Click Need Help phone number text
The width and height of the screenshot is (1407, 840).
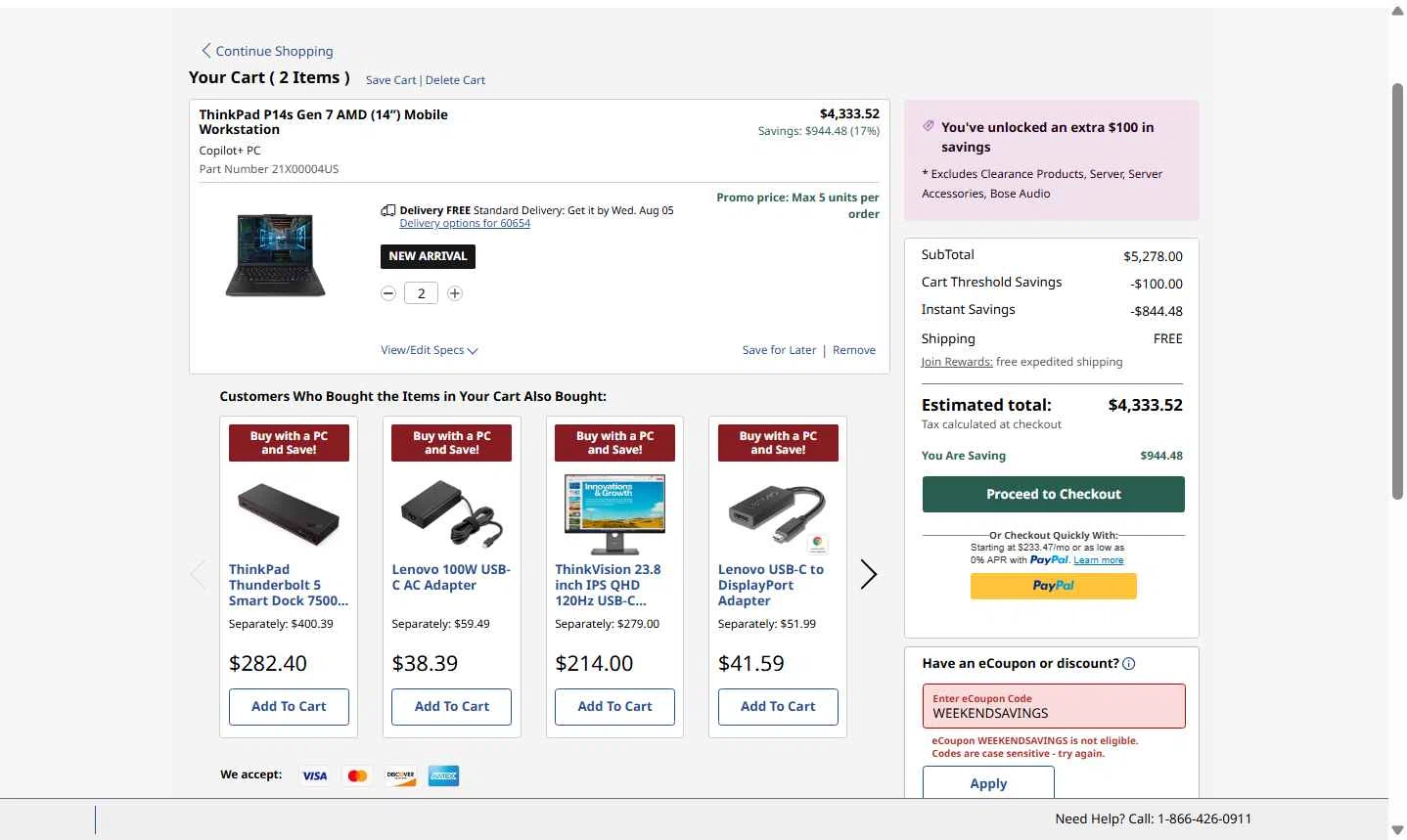point(1153,818)
